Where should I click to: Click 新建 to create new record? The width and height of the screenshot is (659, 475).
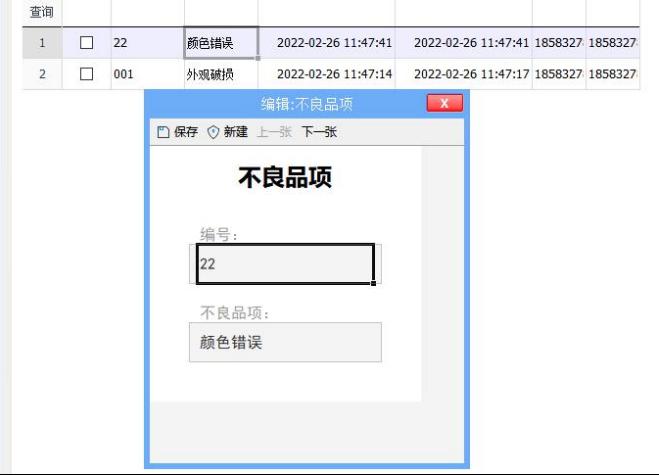tap(236, 132)
